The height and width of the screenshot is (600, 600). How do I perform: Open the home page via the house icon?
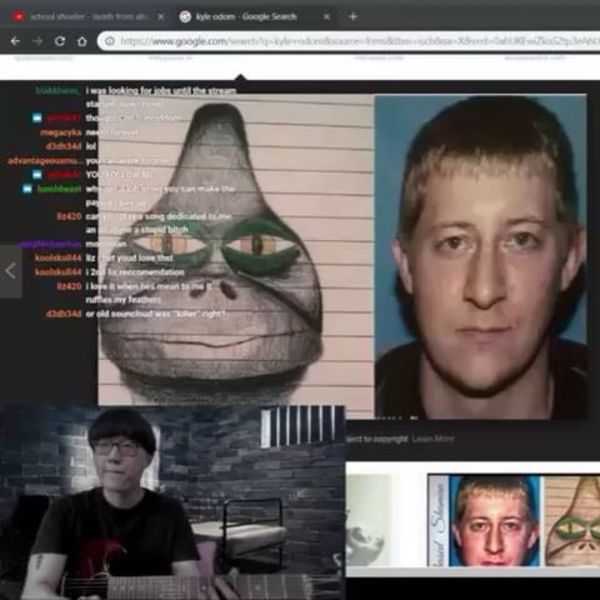click(82, 41)
